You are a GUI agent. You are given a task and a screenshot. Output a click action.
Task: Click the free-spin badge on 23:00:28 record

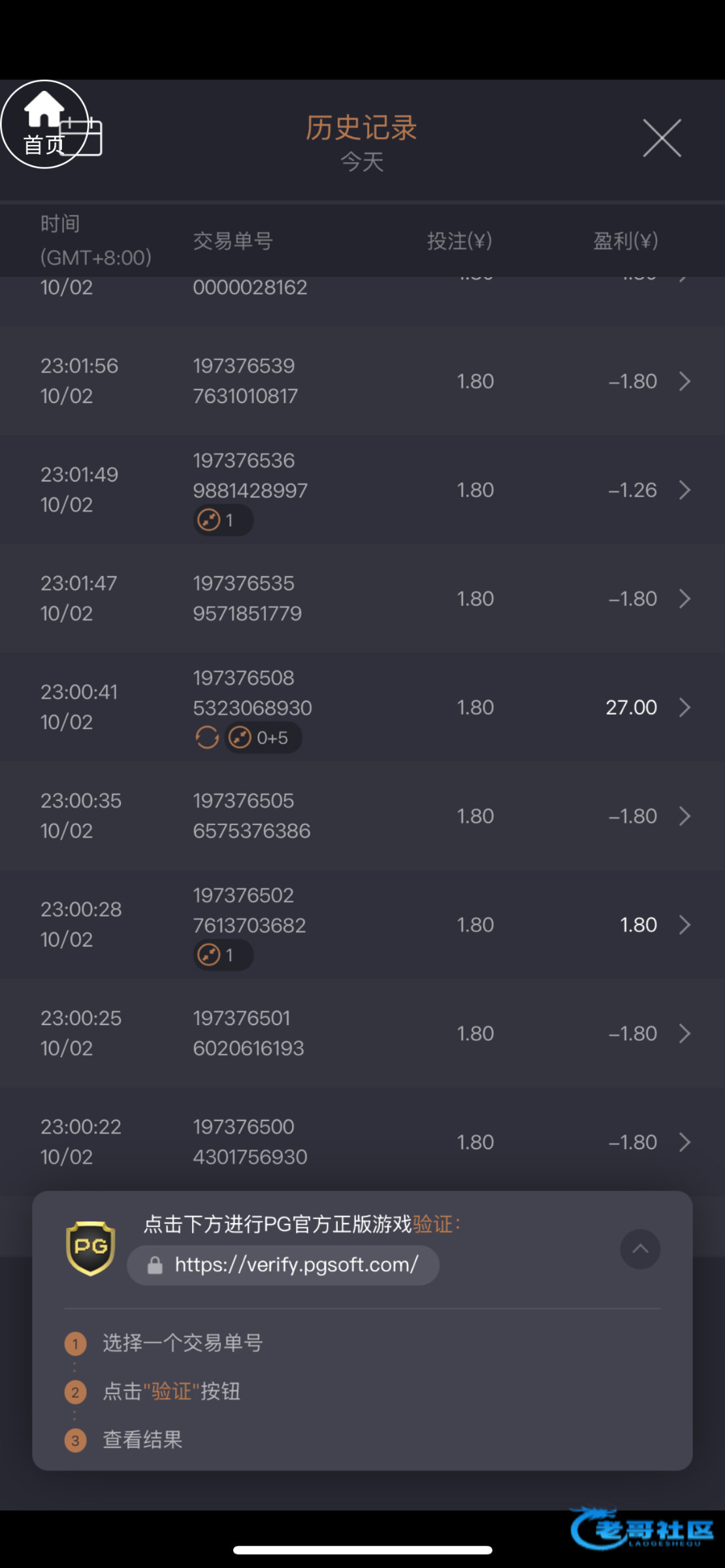223,955
